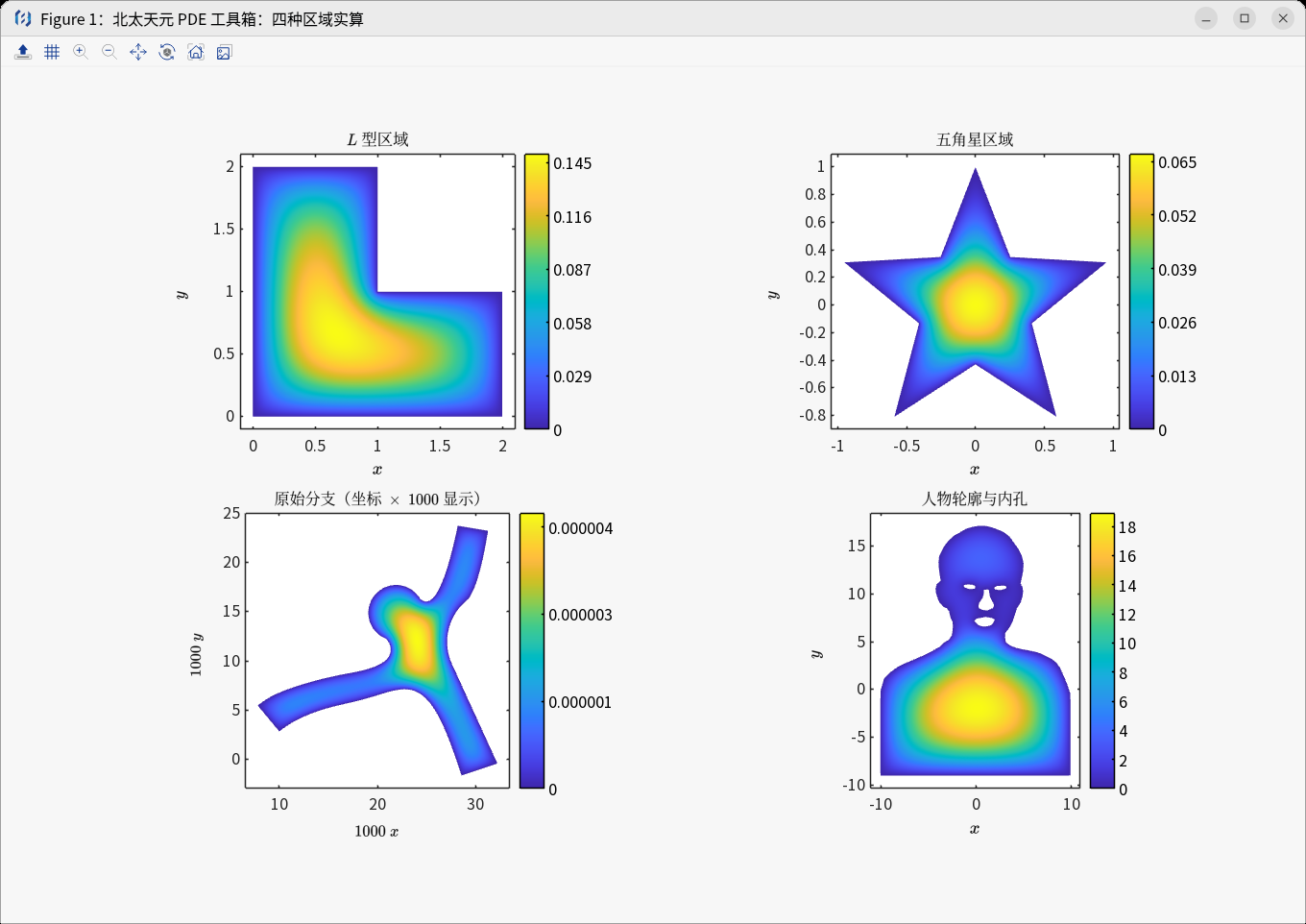Viewport: 1306px width, 924px height.
Task: Click the star region colorbar
Action: 1141,291
